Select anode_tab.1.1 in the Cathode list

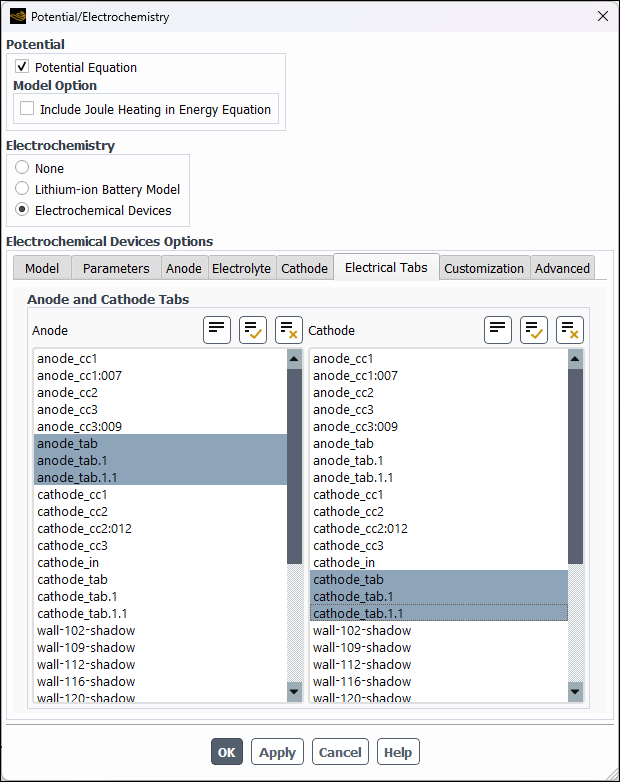439,477
